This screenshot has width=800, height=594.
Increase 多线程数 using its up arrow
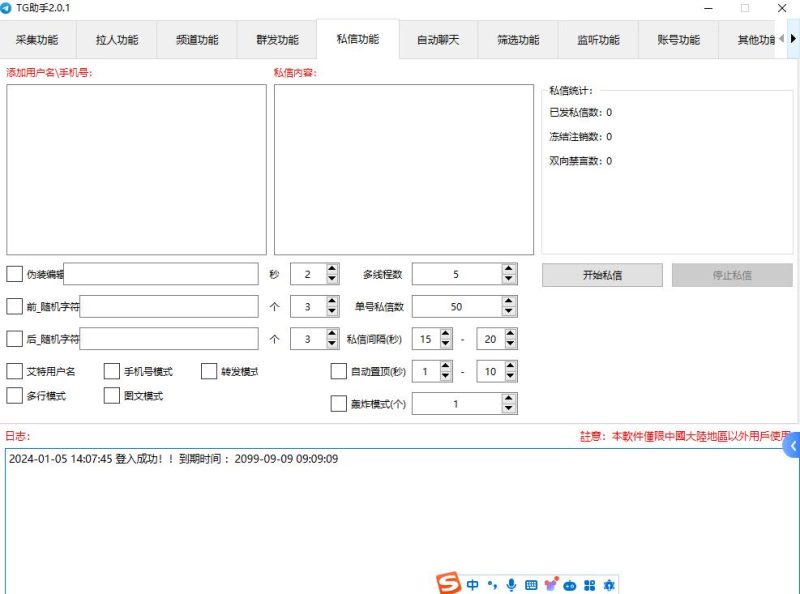coord(507,268)
